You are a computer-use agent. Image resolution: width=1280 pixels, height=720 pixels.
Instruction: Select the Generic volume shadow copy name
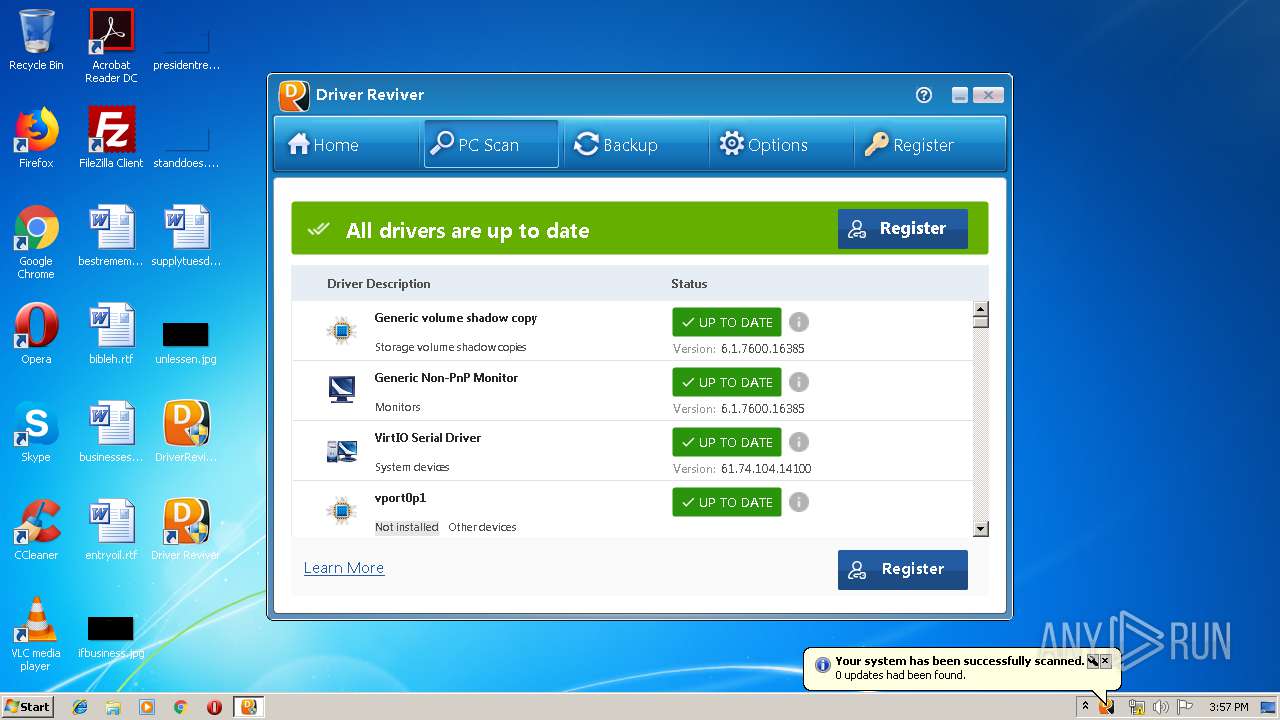[x=456, y=318]
